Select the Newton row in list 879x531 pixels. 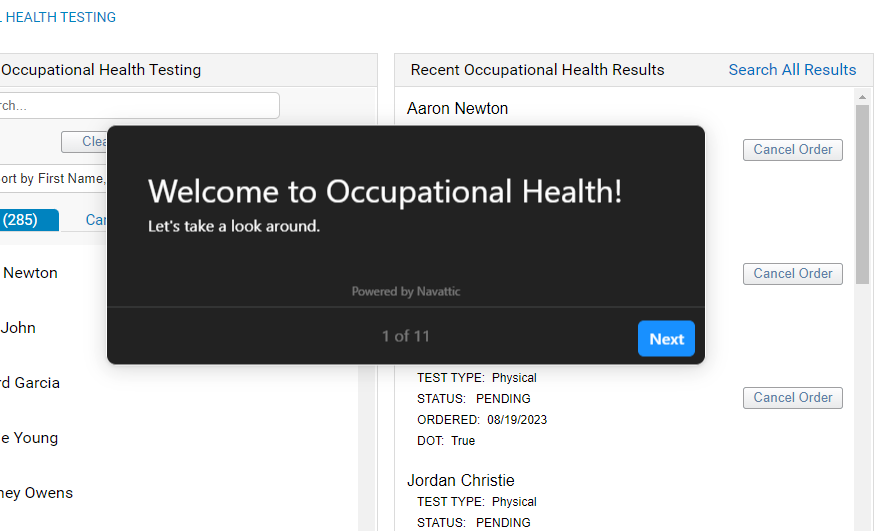(x=30, y=273)
